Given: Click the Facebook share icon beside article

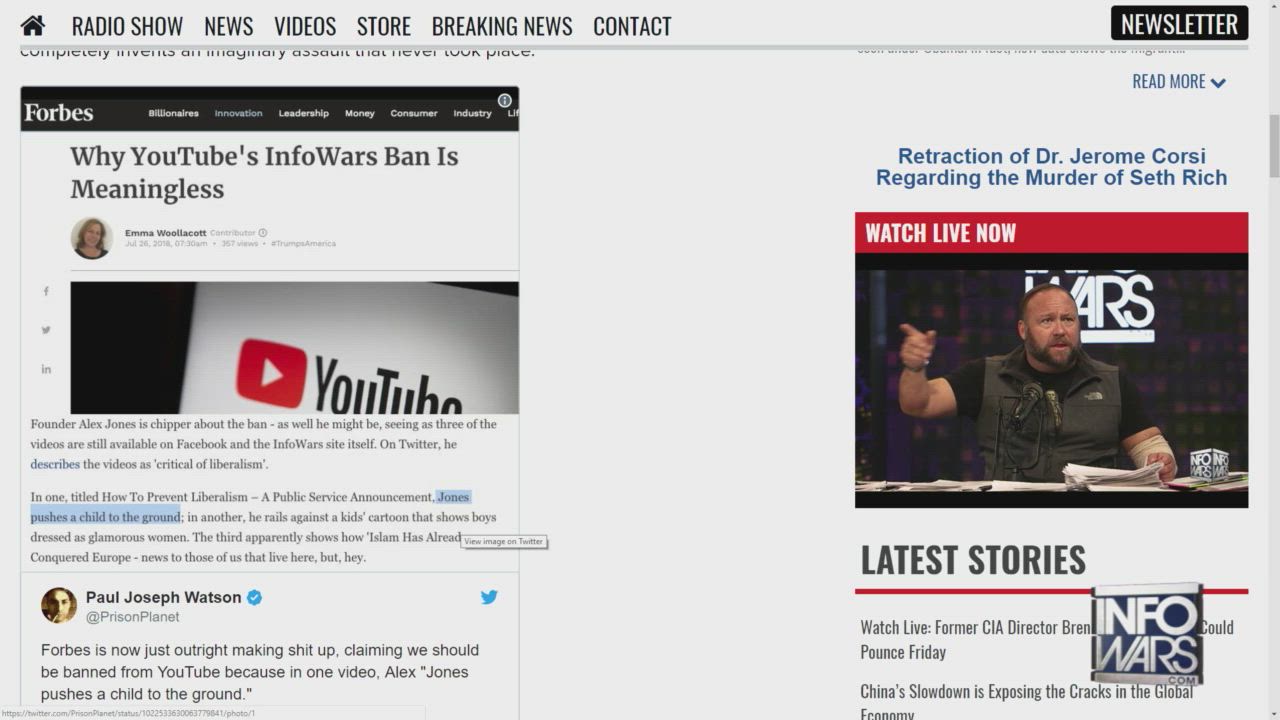Looking at the screenshot, I should 46,291.
